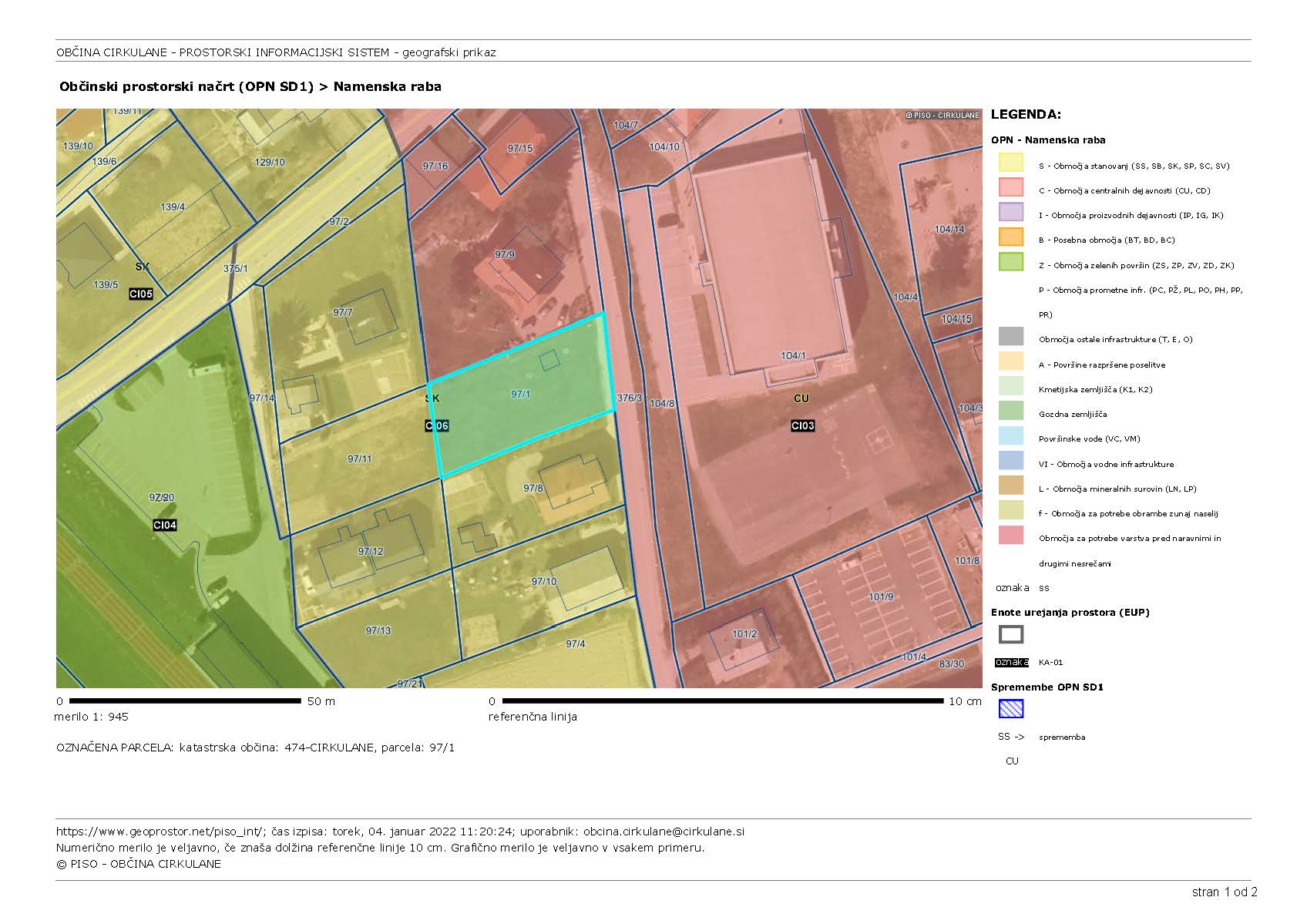Click parcel label 97/8 on the map

pos(533,489)
